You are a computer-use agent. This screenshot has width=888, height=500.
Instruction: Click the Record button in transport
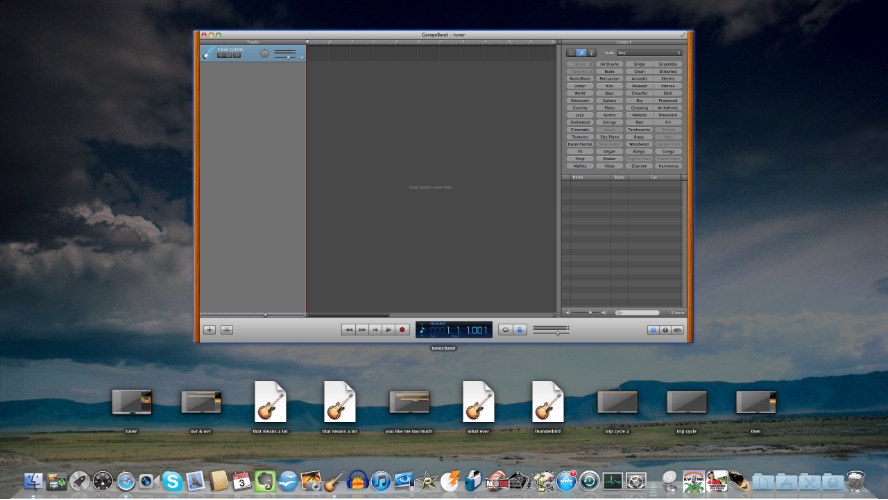coord(403,329)
